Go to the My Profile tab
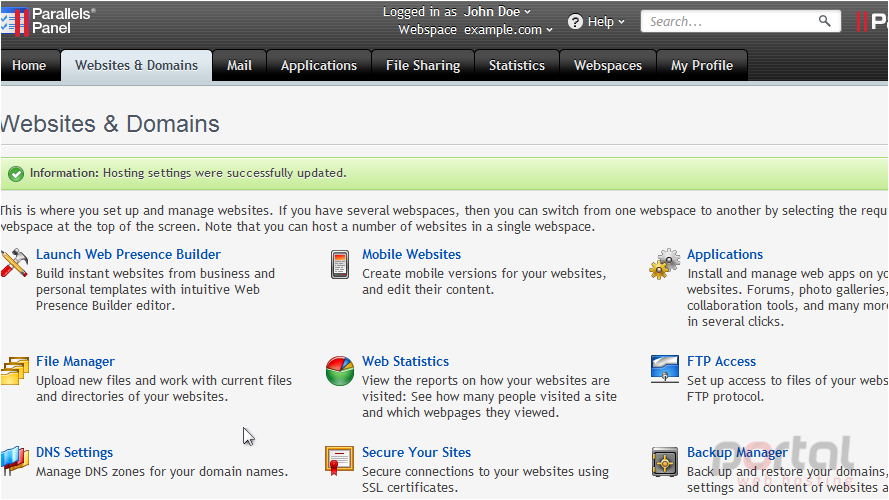Viewport: 889px width, 500px height. (702, 65)
